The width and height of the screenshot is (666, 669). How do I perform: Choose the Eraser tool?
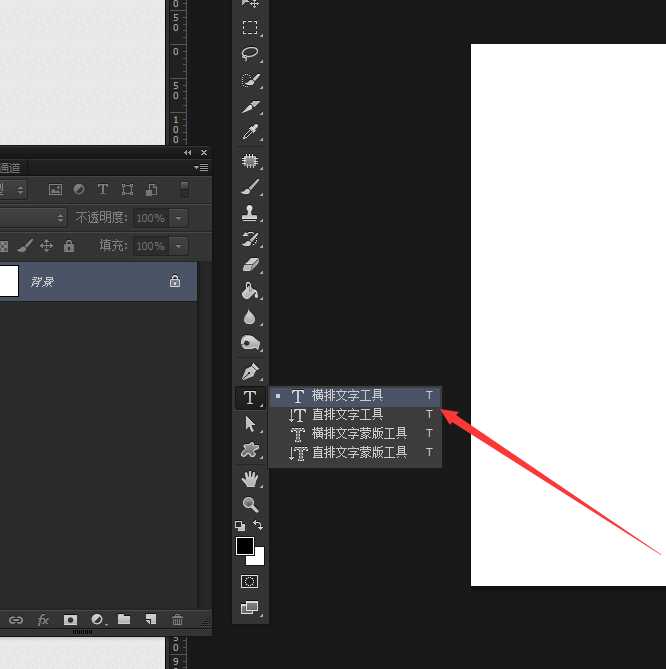(250, 265)
